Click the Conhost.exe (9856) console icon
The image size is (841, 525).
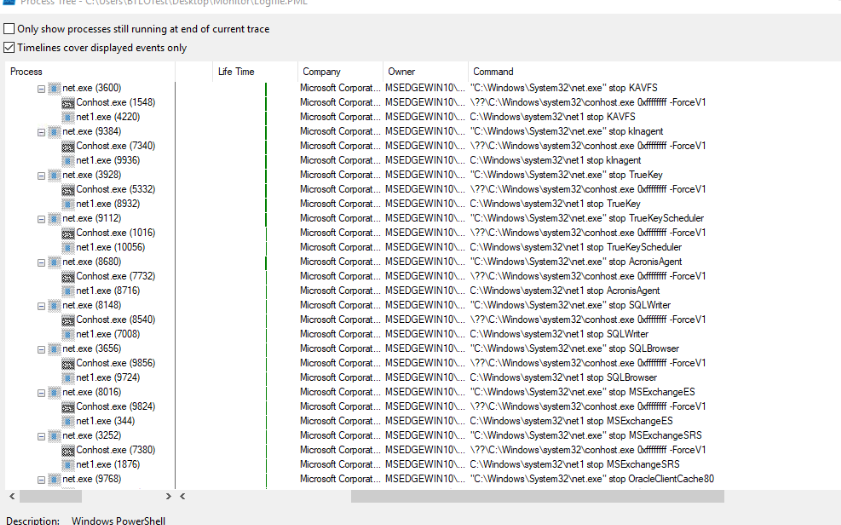point(68,363)
